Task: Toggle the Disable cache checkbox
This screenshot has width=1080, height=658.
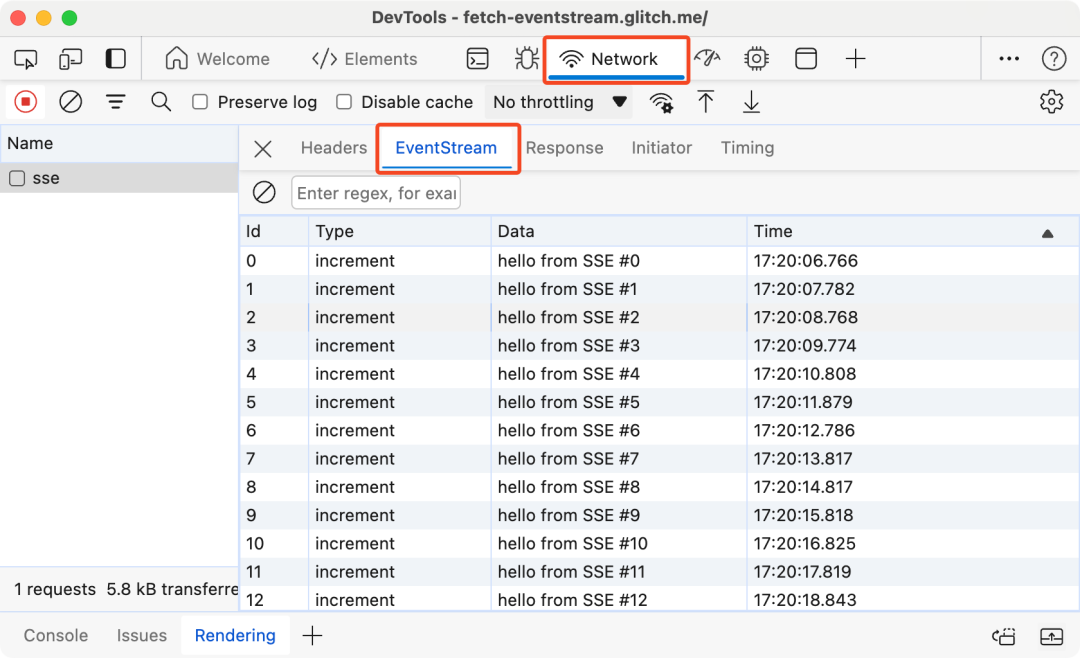Action: click(344, 102)
